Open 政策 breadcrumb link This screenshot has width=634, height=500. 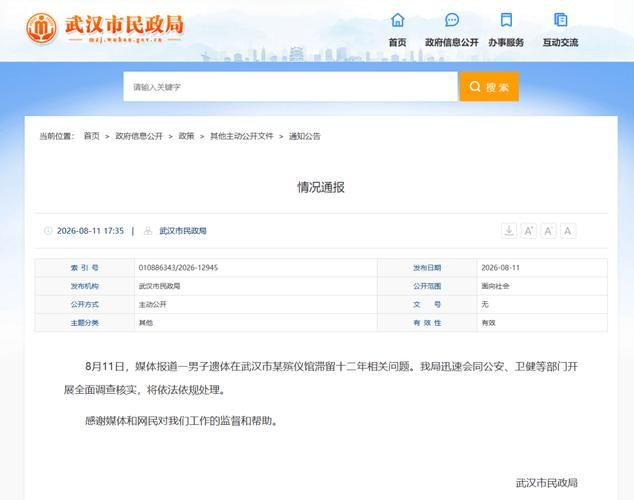186,136
